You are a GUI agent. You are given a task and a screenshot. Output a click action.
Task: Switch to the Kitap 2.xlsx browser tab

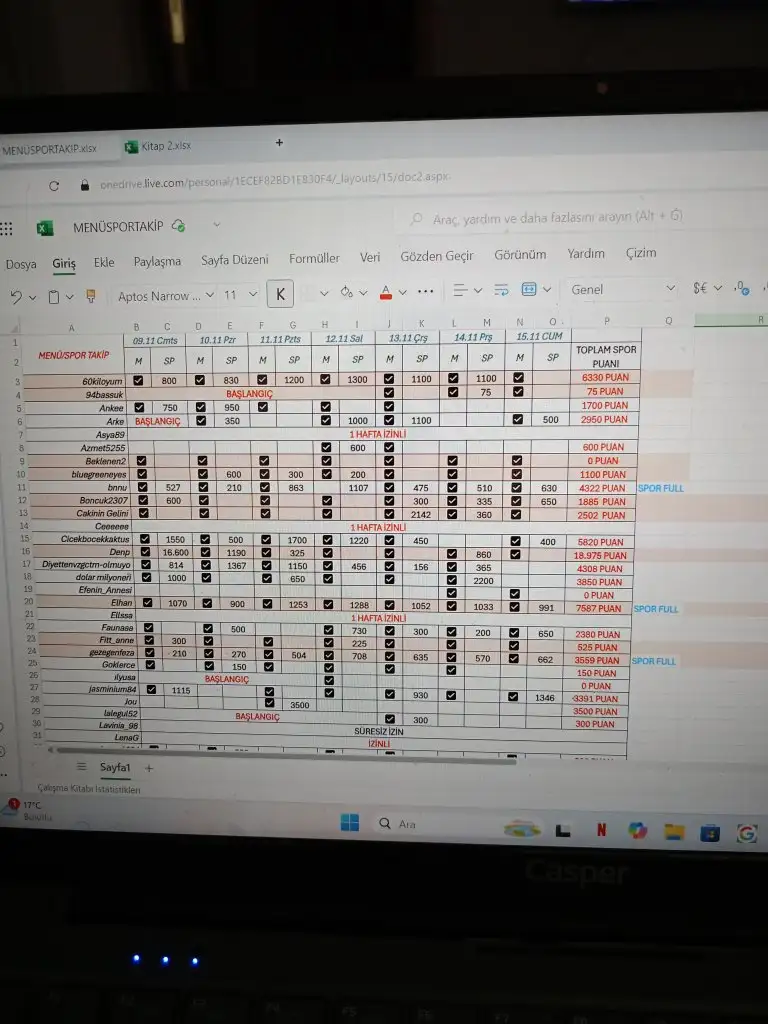(158, 146)
